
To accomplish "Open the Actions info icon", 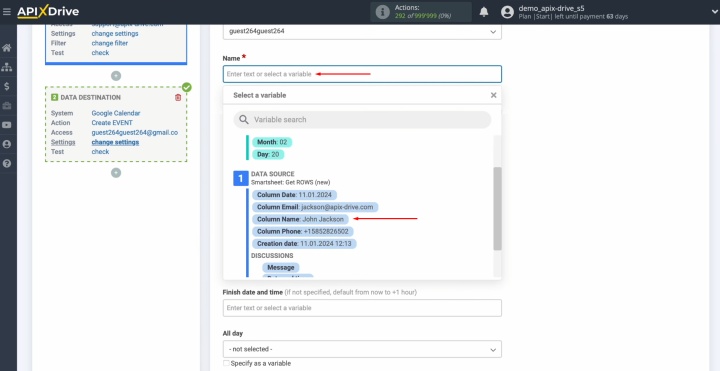I will (382, 12).
